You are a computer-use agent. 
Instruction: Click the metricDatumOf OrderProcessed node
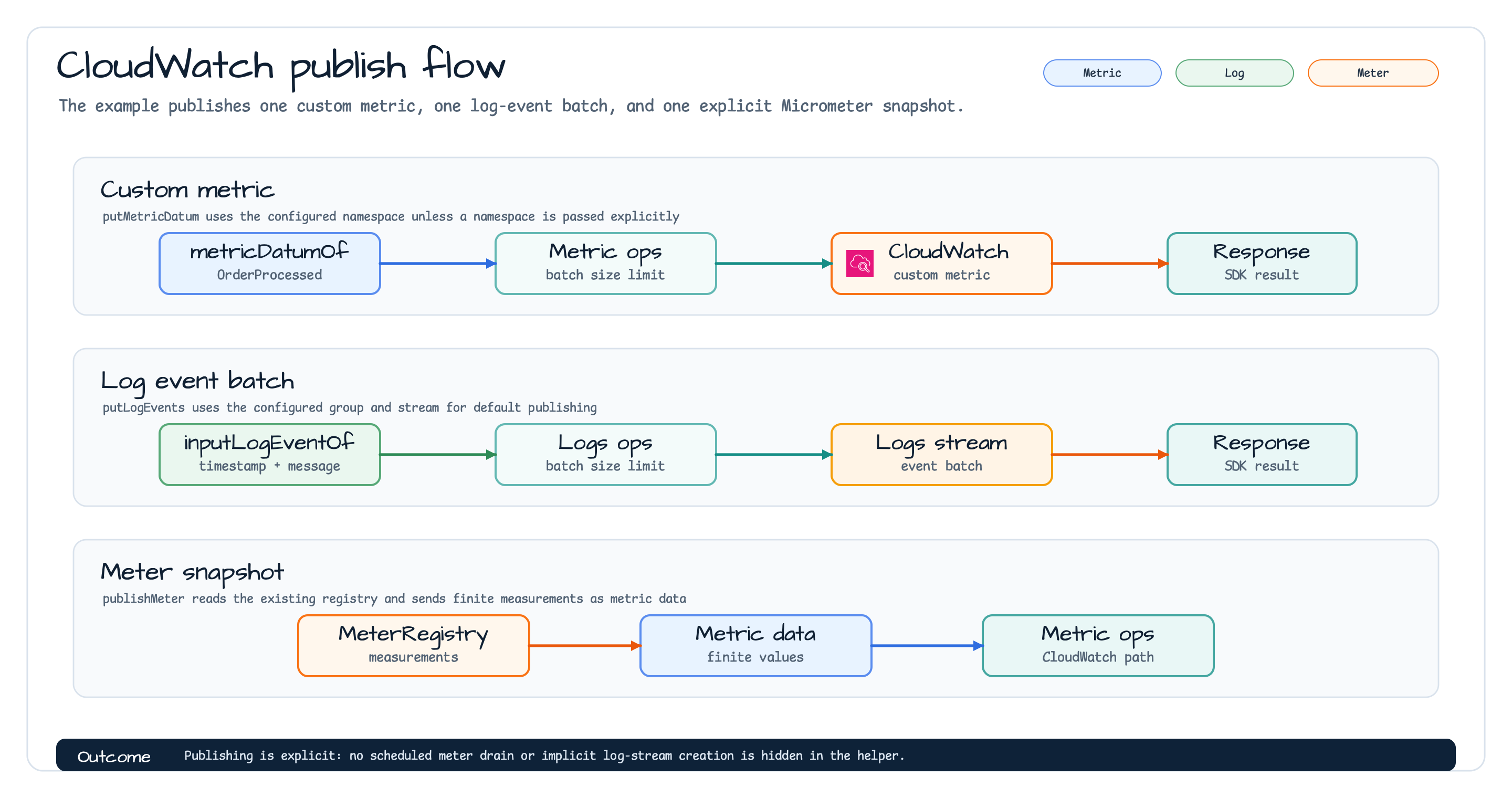[270, 264]
